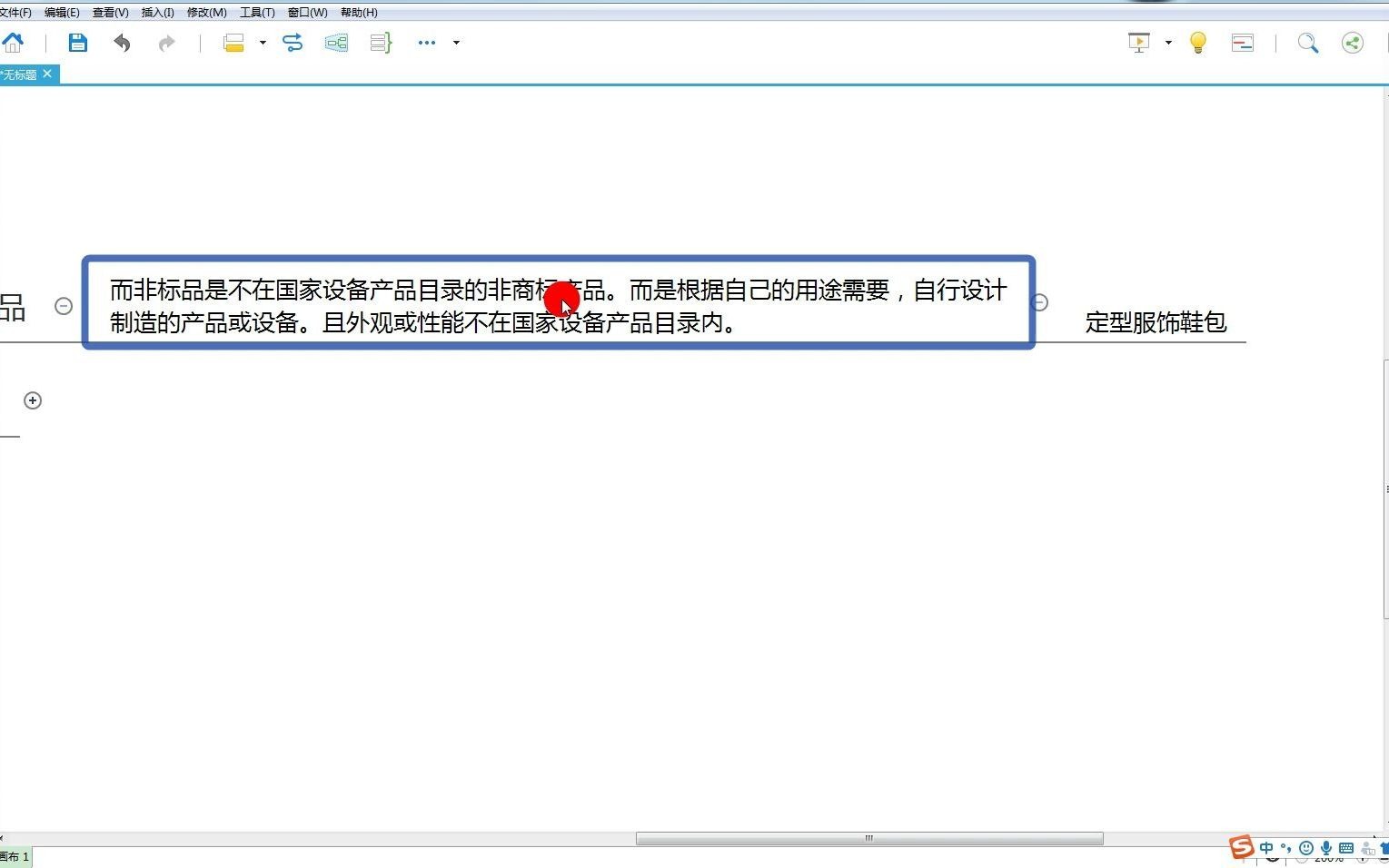
Task: Open the 修改(M) menu
Action: click(207, 13)
